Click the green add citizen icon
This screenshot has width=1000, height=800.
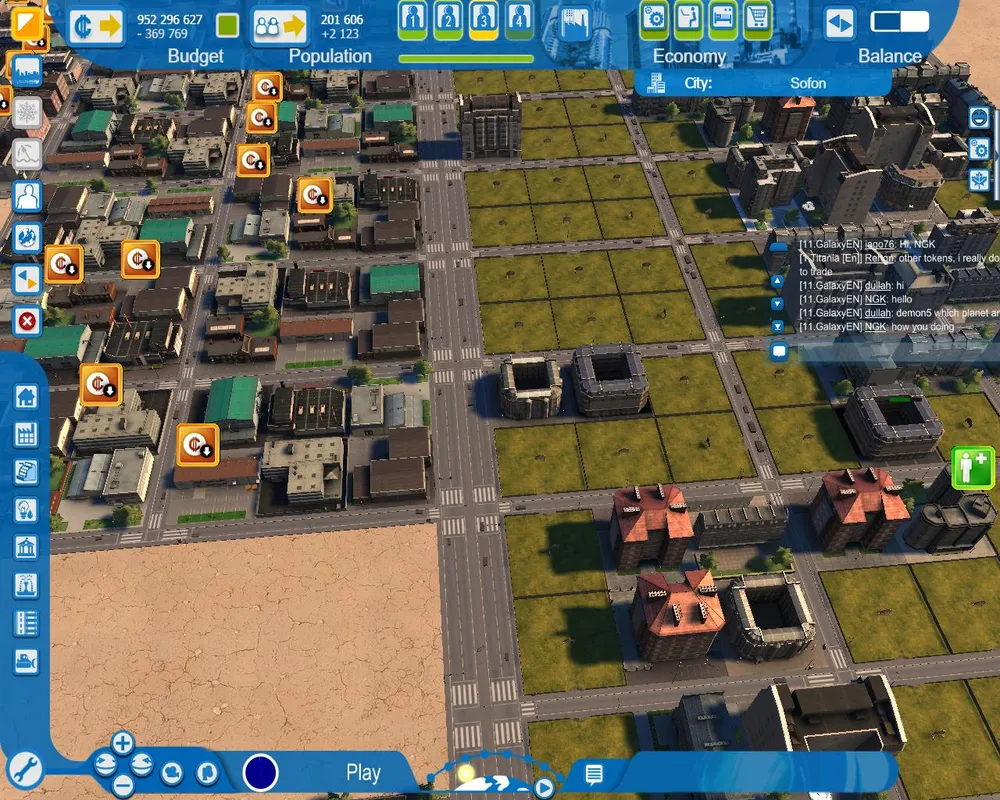(973, 468)
